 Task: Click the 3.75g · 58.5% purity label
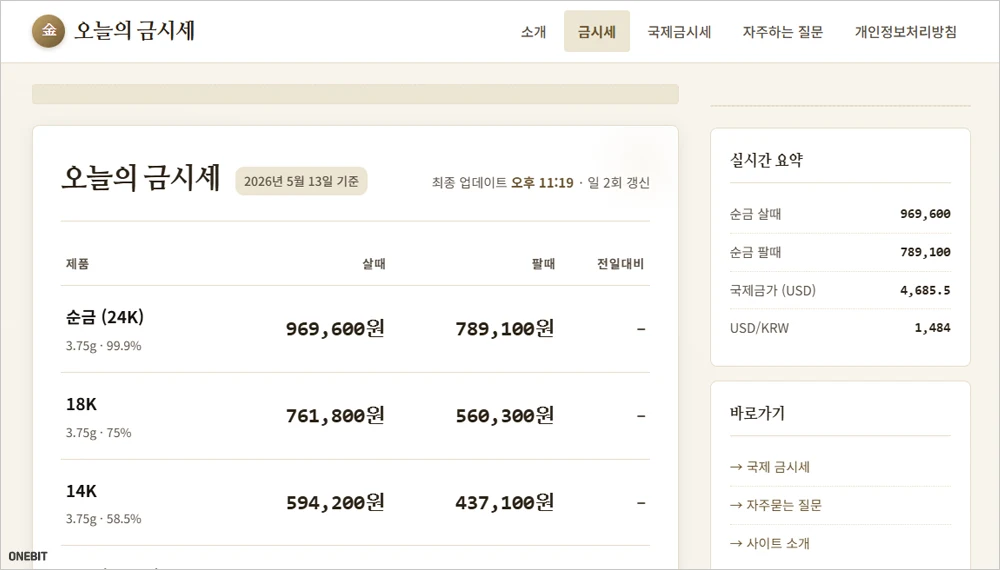pyautogui.click(x=103, y=519)
